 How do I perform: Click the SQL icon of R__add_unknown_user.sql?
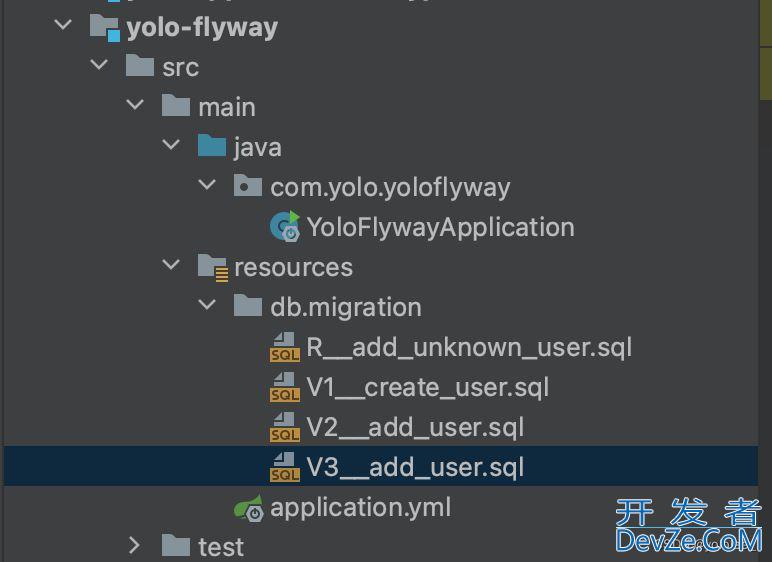[x=285, y=347]
